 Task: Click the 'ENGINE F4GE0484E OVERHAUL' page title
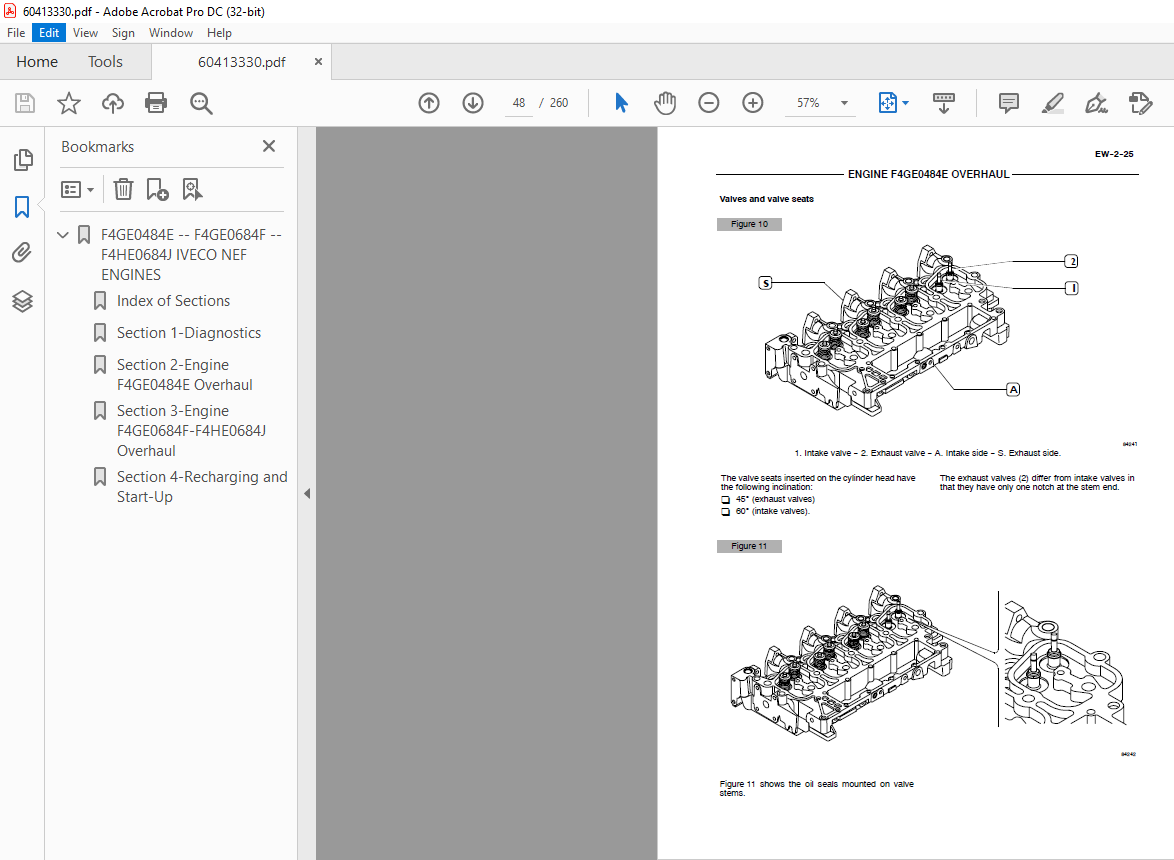click(928, 174)
